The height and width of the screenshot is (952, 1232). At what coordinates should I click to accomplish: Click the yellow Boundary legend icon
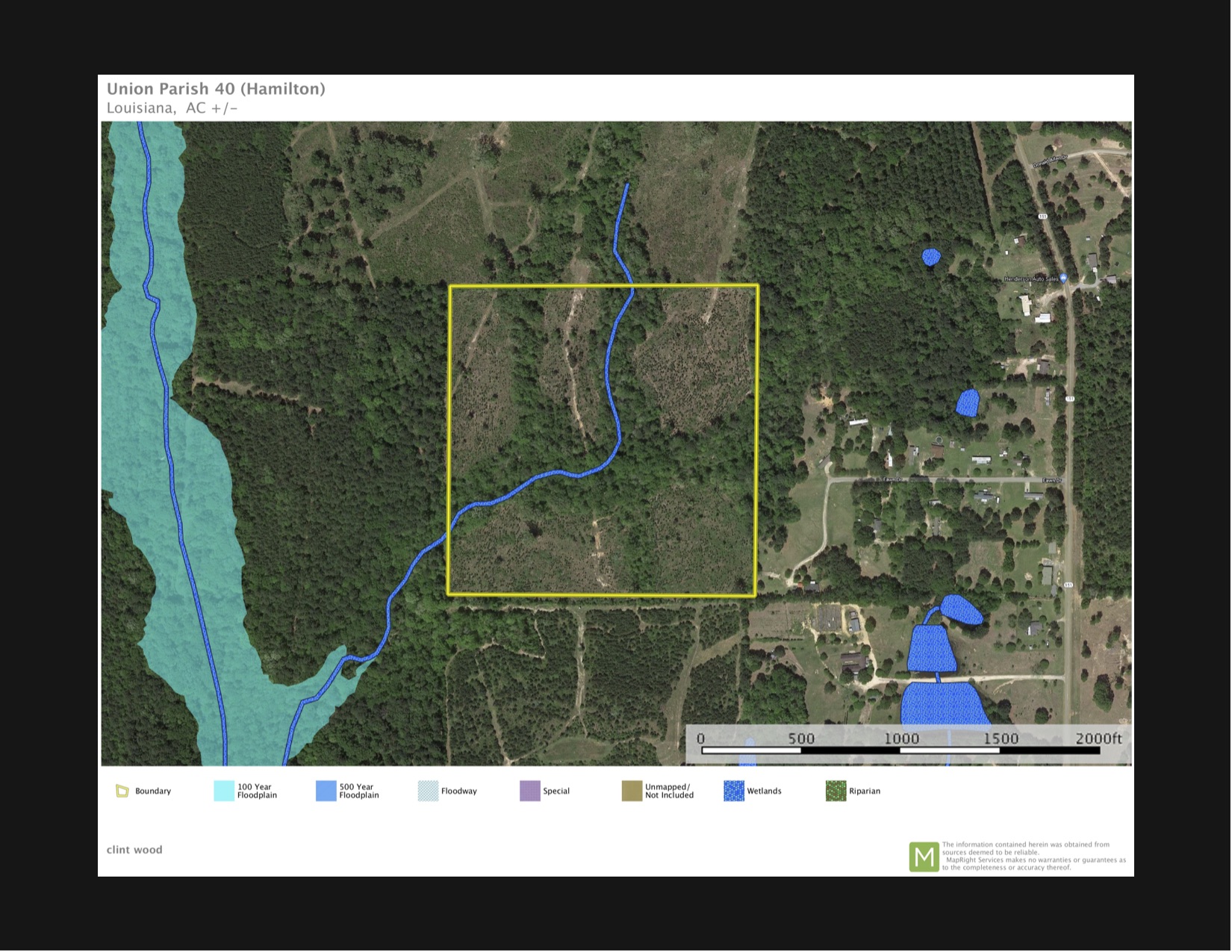(x=122, y=791)
